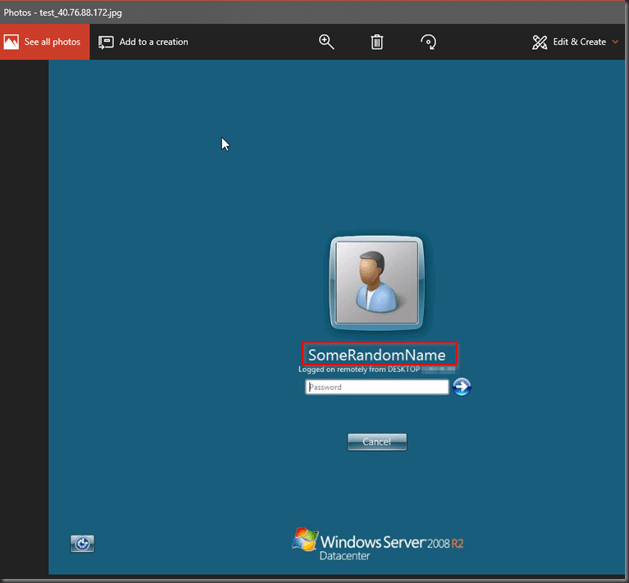Rotate the photo with the rotate icon
The image size is (629, 583).
click(428, 42)
